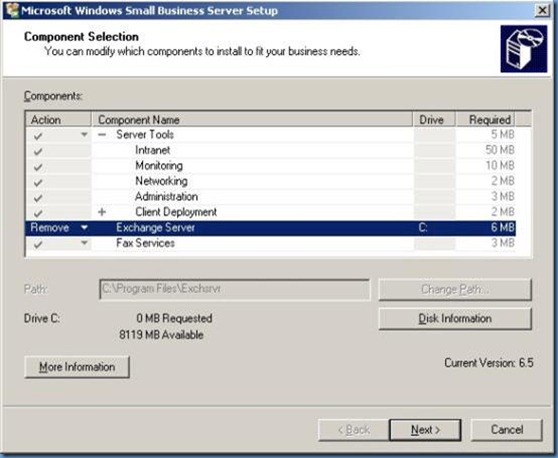Click the checkmark beside Client Deployment

[x=38, y=213]
